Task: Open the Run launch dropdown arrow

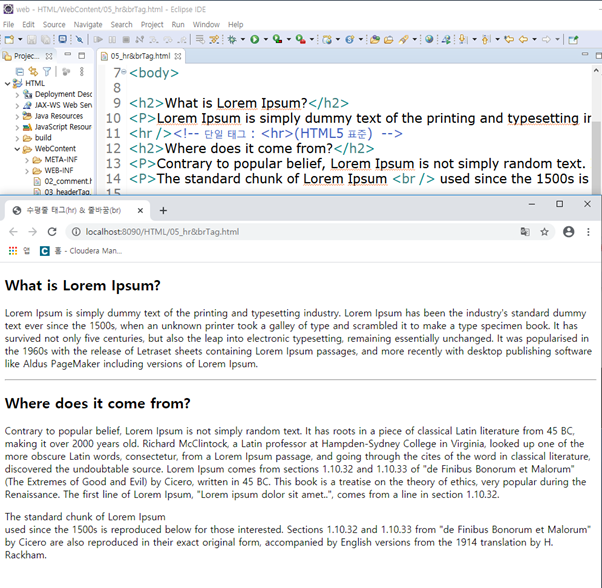Action: coord(266,40)
